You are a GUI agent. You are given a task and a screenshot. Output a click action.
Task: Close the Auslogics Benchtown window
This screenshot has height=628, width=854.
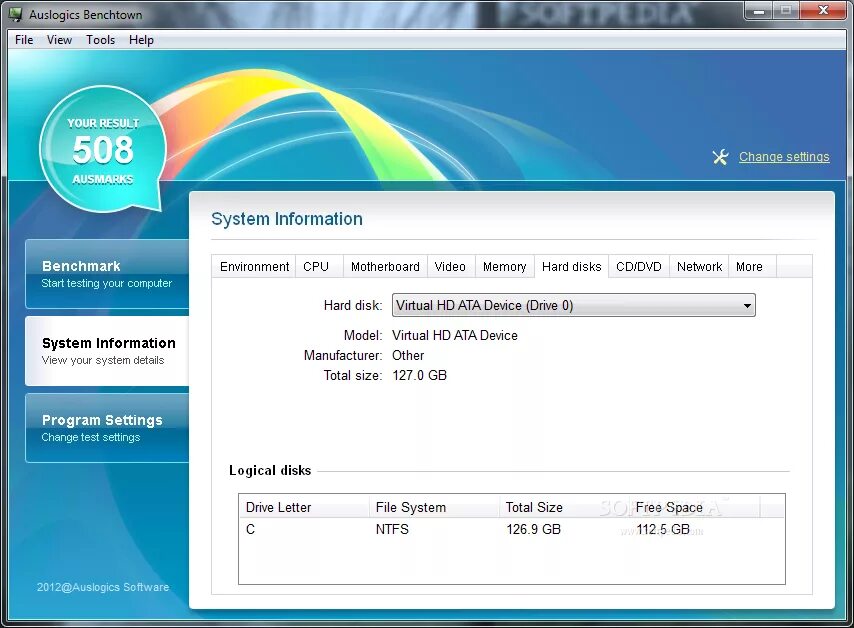tap(822, 10)
